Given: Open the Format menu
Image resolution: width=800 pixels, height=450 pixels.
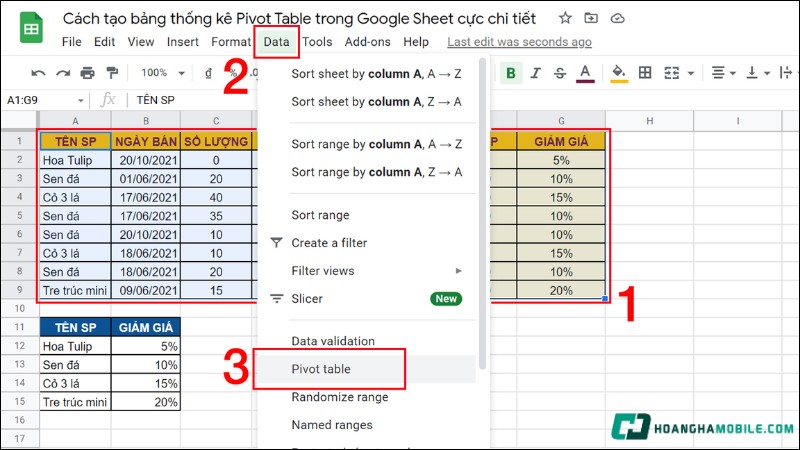Looking at the screenshot, I should pos(231,42).
